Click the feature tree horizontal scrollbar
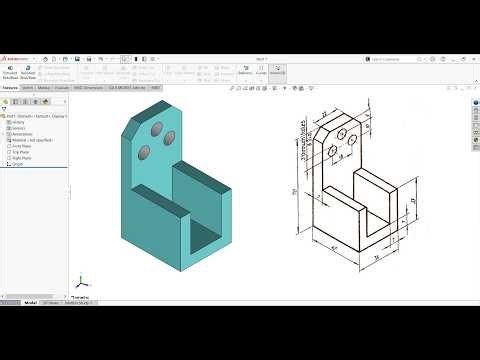 point(29,296)
